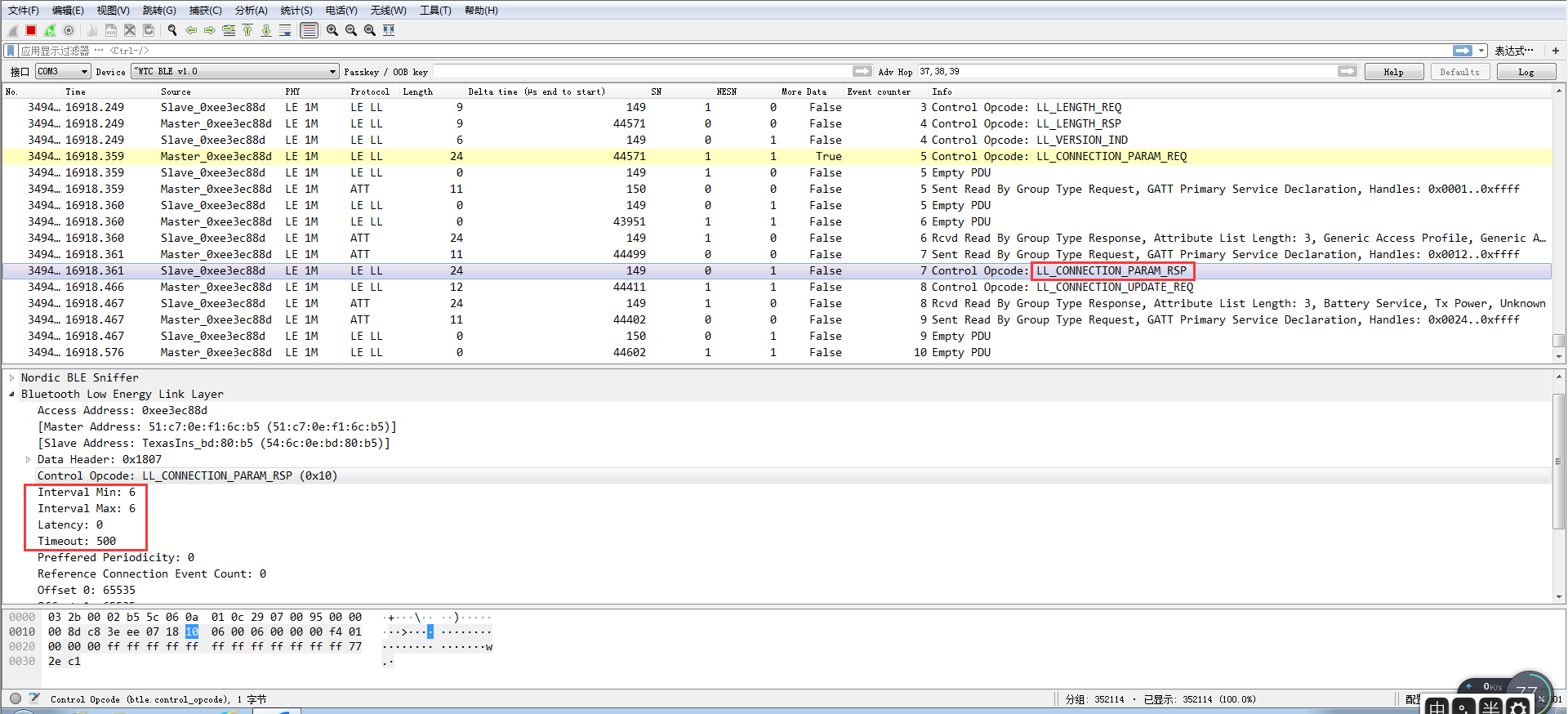Image resolution: width=1568 pixels, height=714 pixels.
Task: Collapse the Bluetooth Low Energy Link Layer node
Action: 11,394
